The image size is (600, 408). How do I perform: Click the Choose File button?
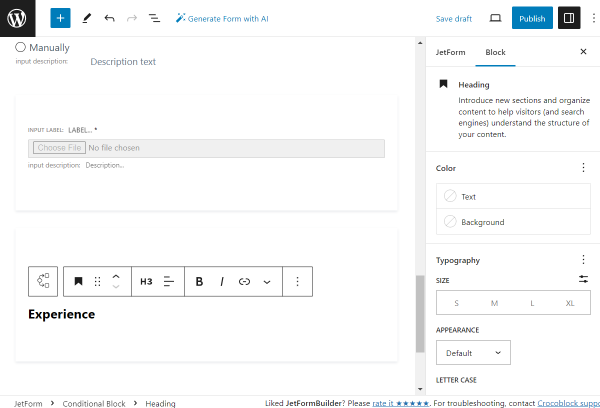(x=59, y=148)
